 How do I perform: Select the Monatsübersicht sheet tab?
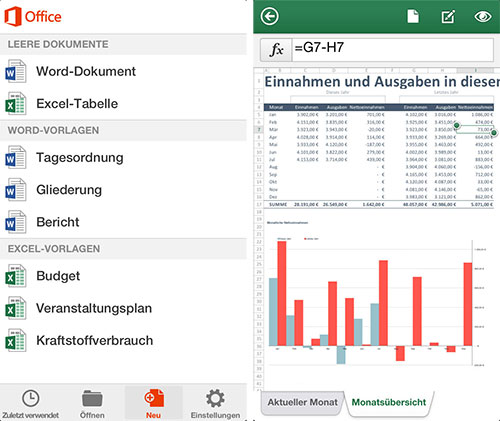389,402
